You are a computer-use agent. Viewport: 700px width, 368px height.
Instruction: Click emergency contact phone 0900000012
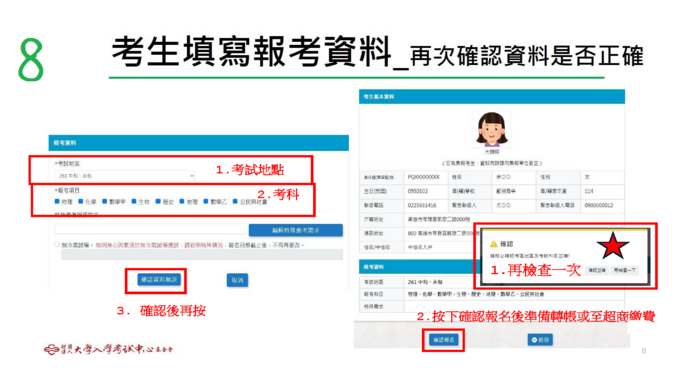(599, 205)
